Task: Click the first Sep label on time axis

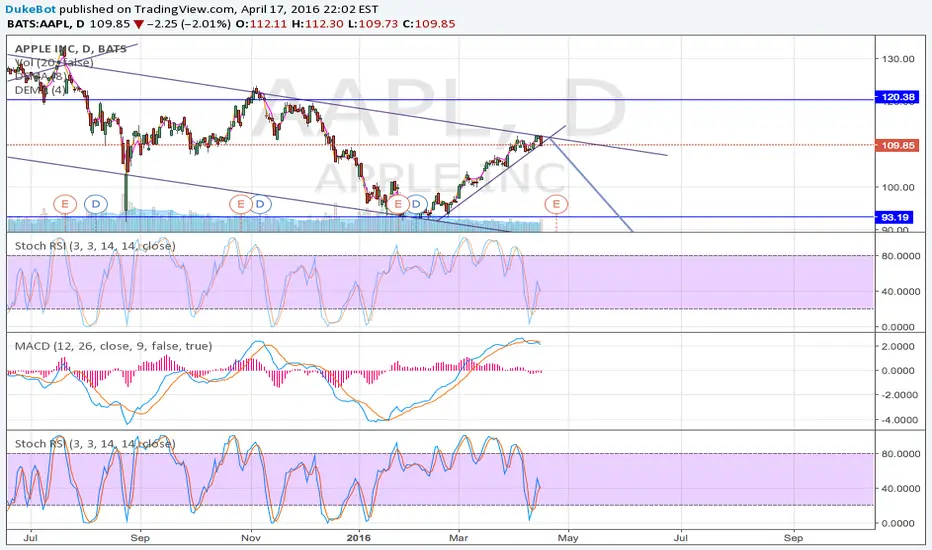Action: [140, 538]
